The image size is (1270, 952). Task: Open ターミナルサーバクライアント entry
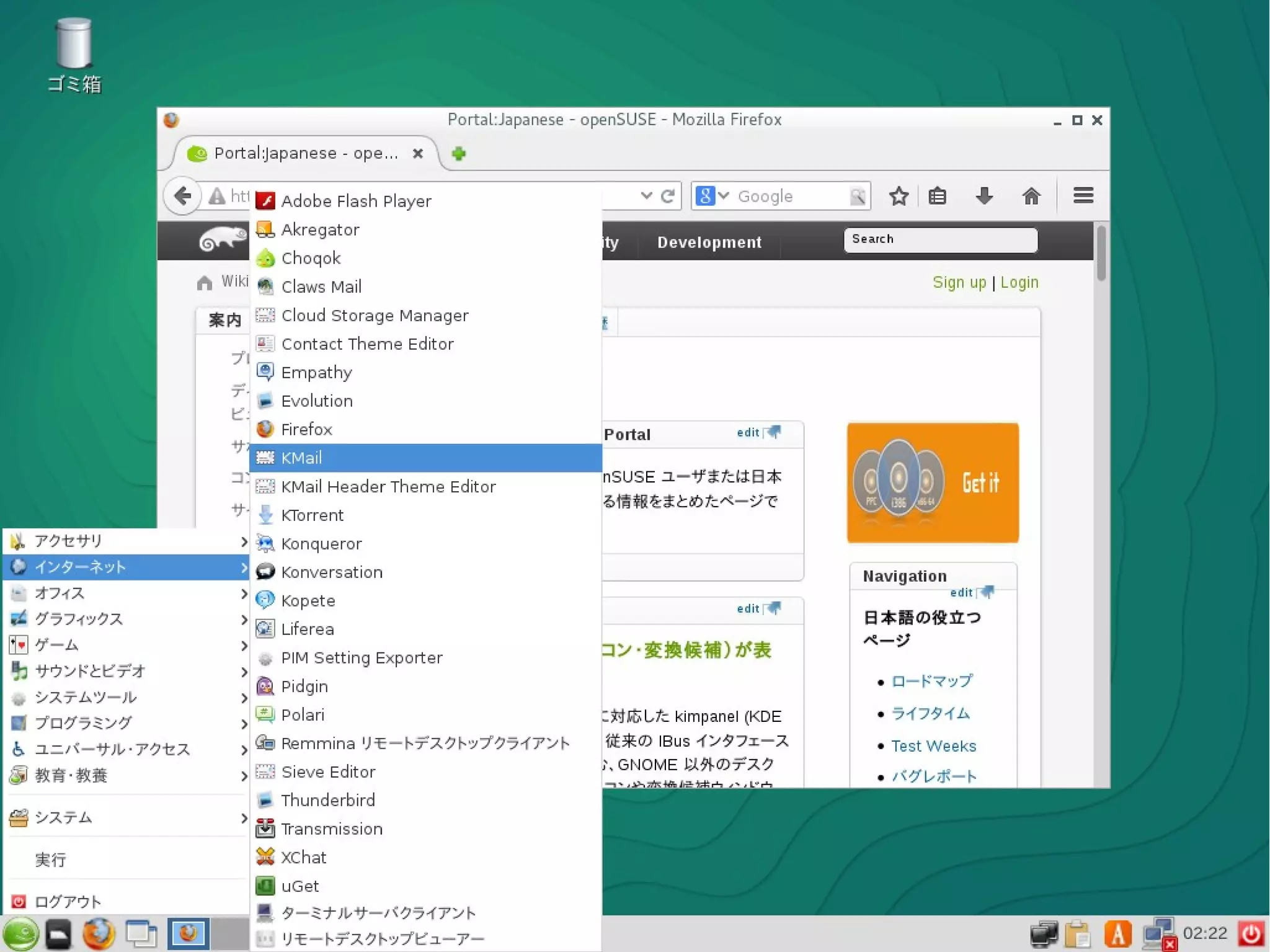[425, 912]
